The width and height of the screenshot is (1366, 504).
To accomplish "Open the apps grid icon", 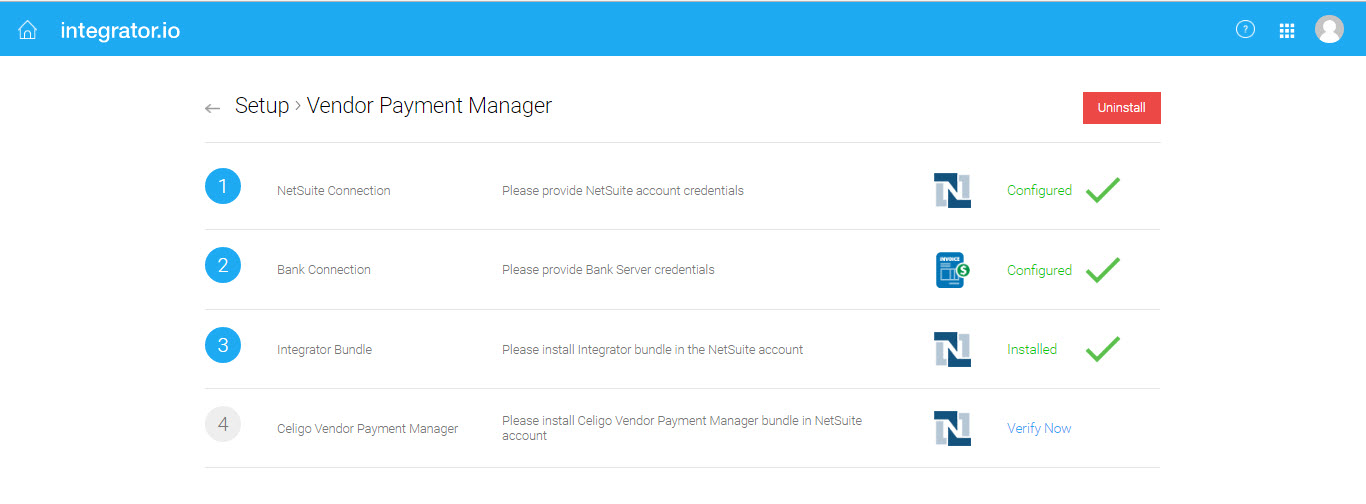I will point(1287,31).
